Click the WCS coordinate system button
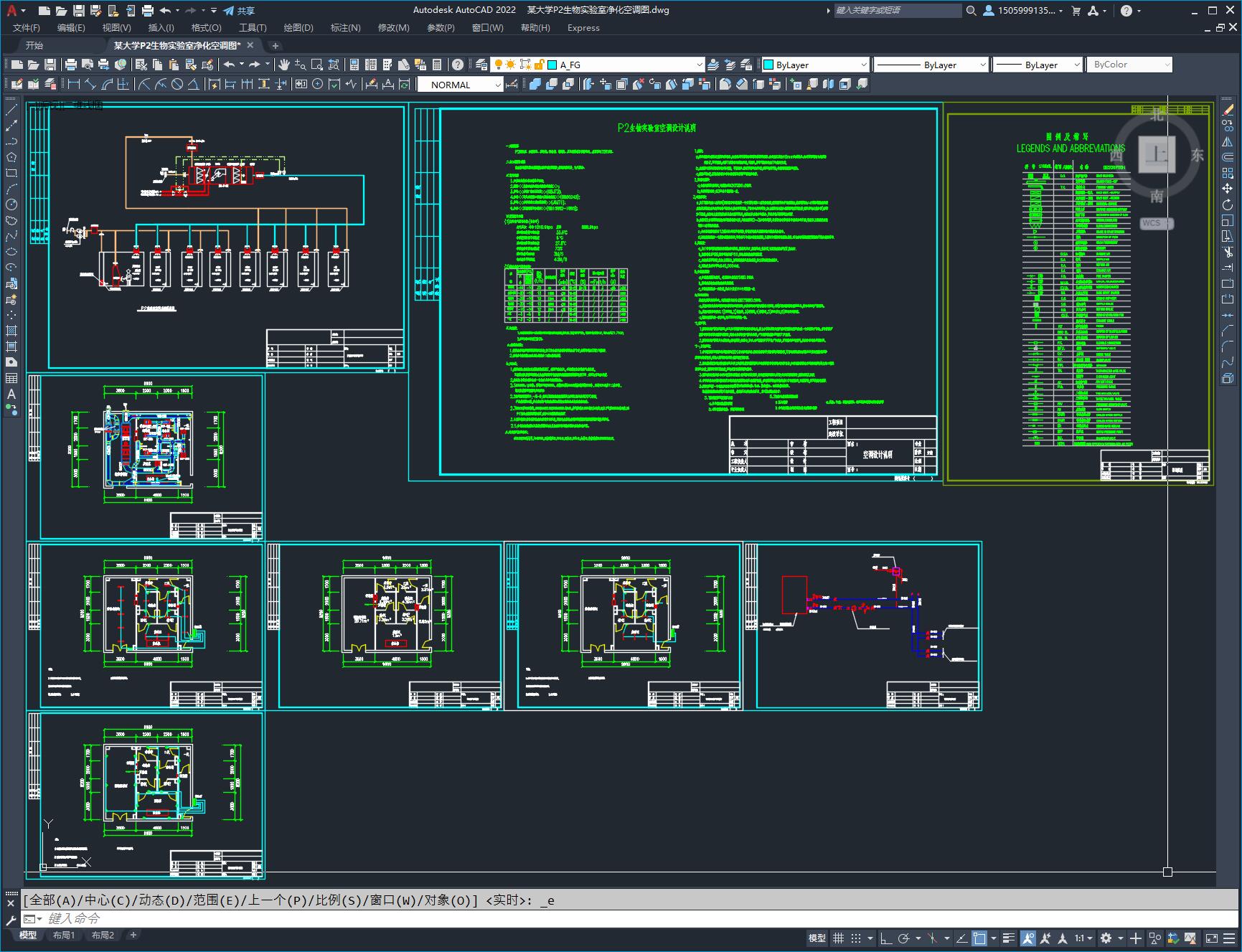The image size is (1242, 952). 1152,223
